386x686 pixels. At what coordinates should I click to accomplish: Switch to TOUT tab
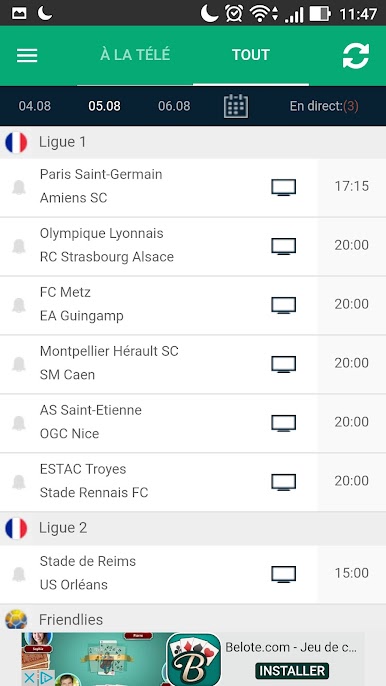pyautogui.click(x=251, y=55)
